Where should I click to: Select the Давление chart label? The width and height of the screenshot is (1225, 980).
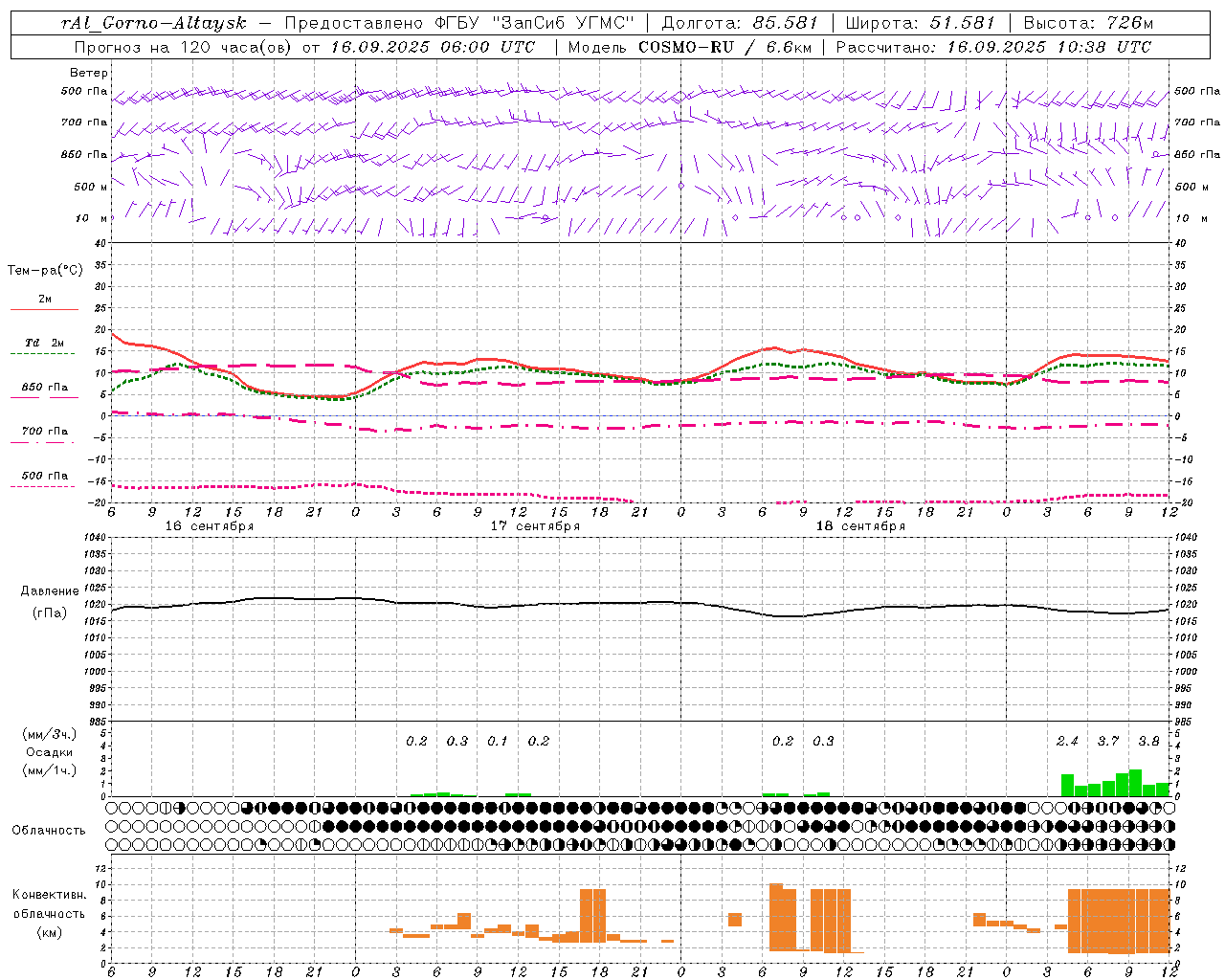[50, 591]
